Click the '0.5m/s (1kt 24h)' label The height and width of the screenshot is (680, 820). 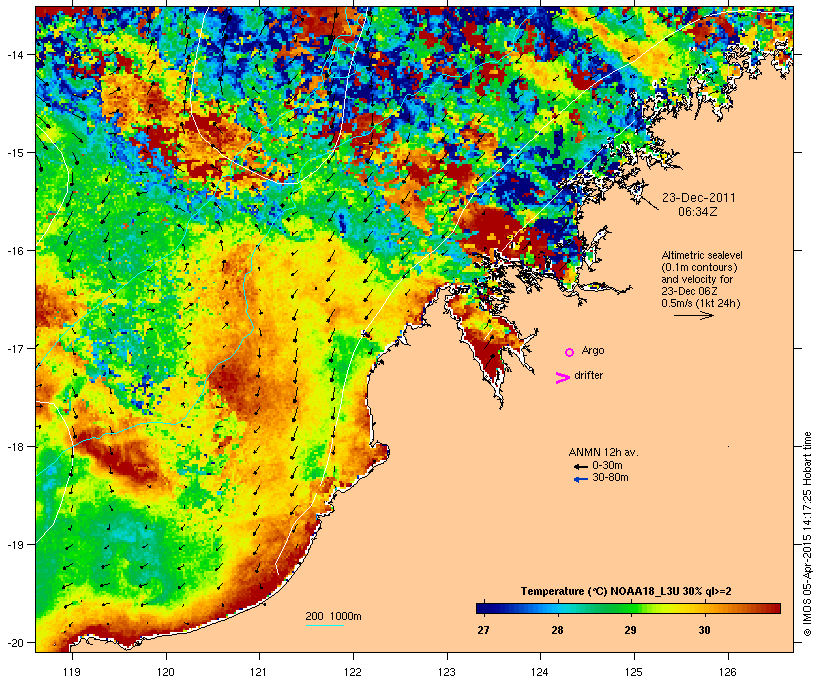[701, 303]
